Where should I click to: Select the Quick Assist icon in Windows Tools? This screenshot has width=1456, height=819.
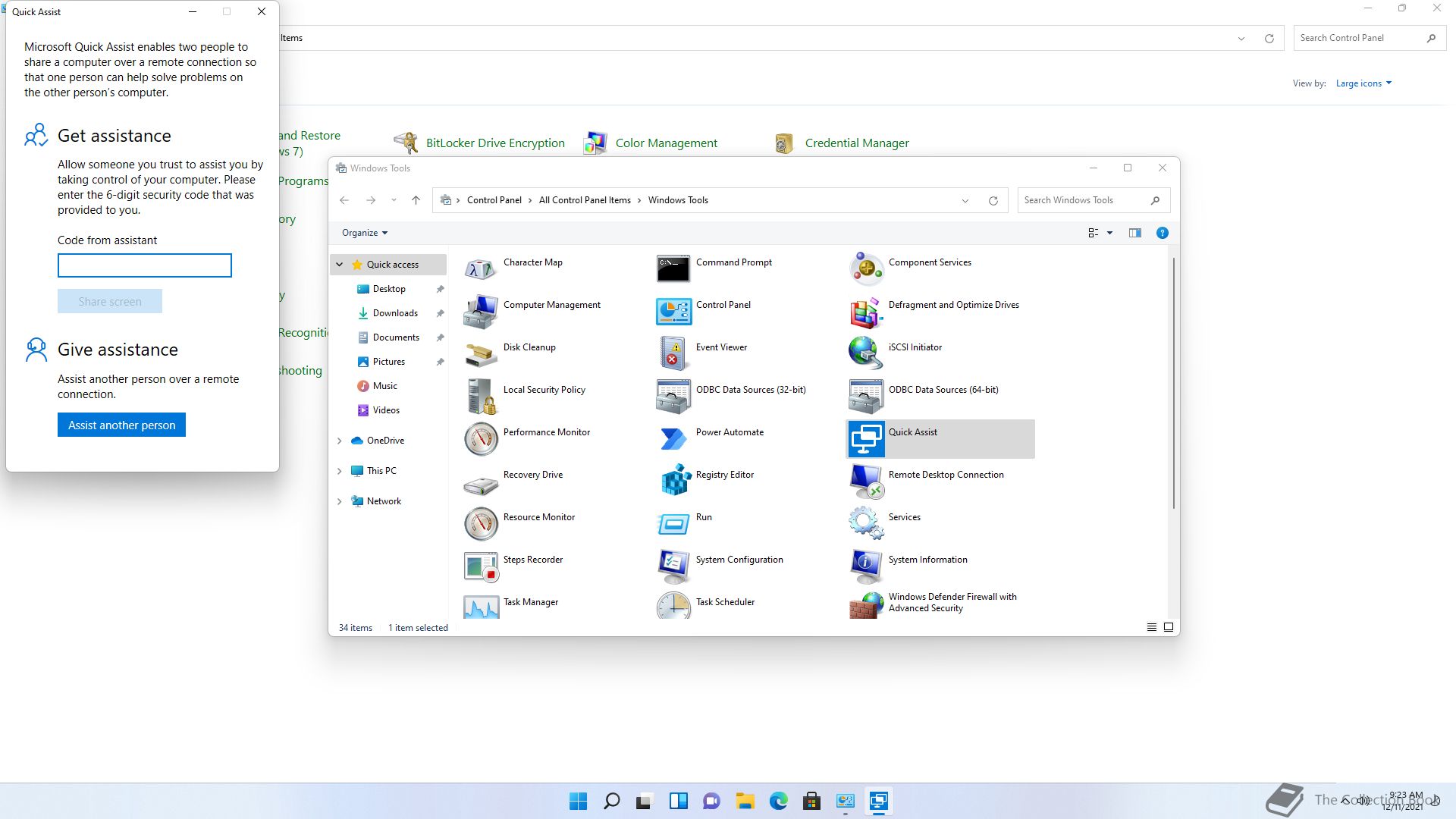pyautogui.click(x=866, y=438)
